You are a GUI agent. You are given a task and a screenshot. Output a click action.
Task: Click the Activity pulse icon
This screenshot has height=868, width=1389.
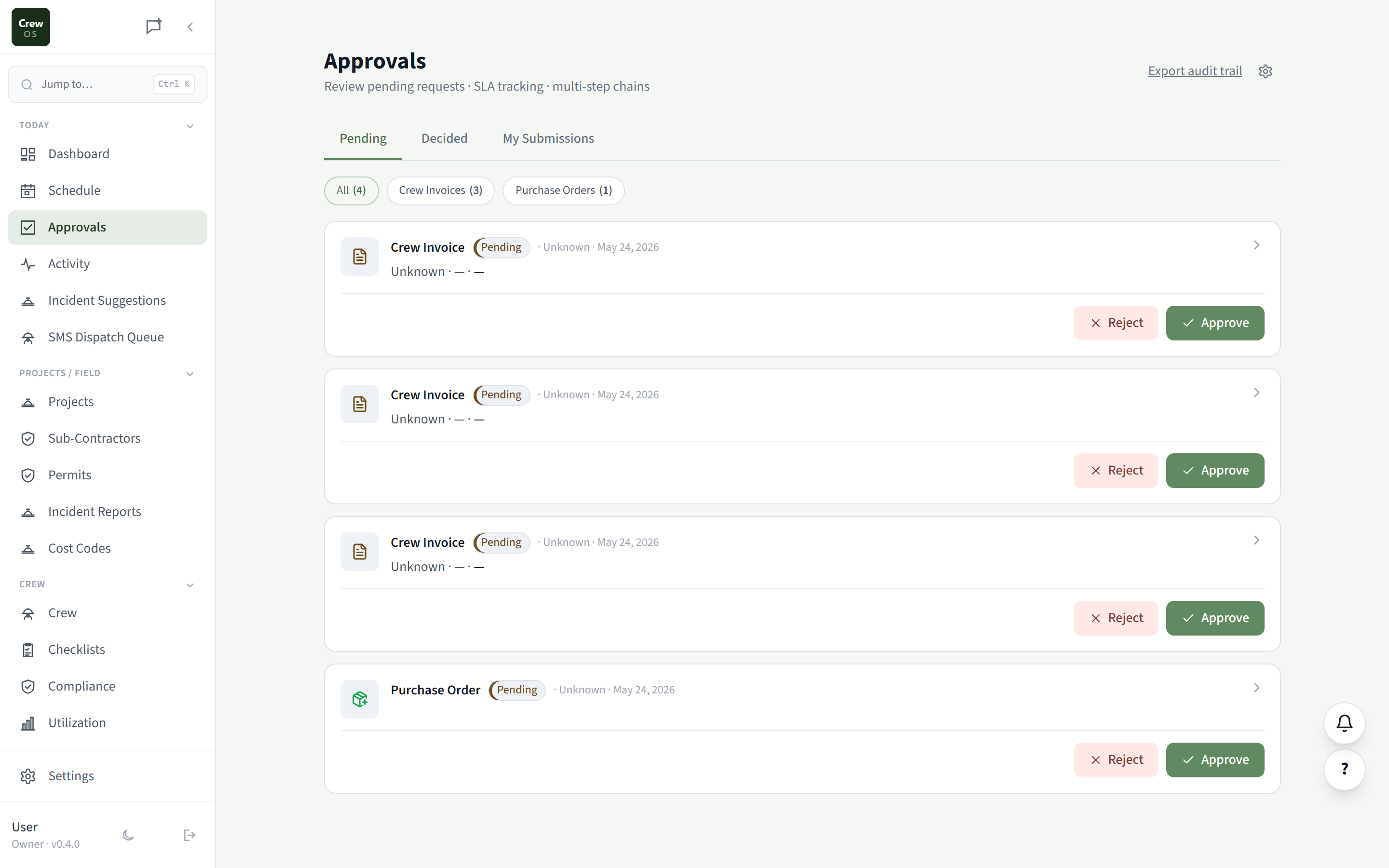[x=28, y=264]
